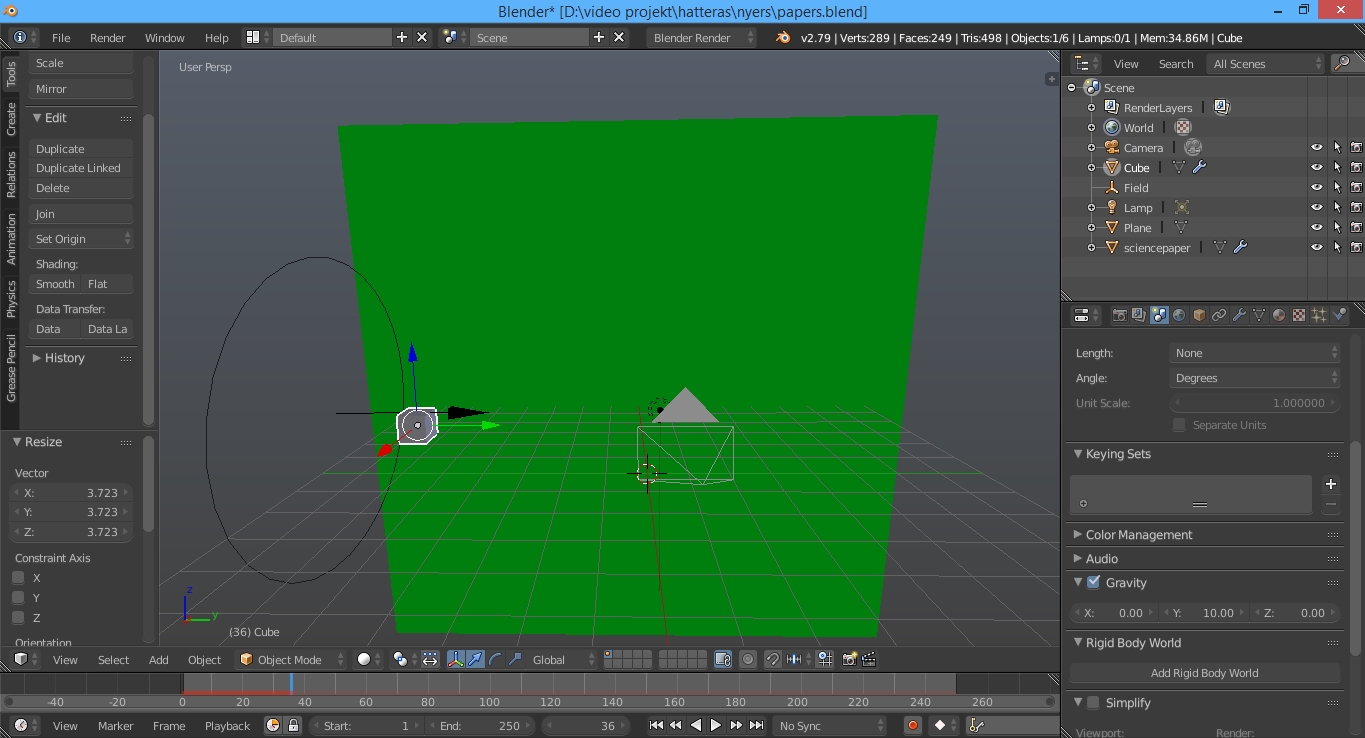1365x738 pixels.
Task: Open the Physics properties tab icon
Action: (1339, 315)
